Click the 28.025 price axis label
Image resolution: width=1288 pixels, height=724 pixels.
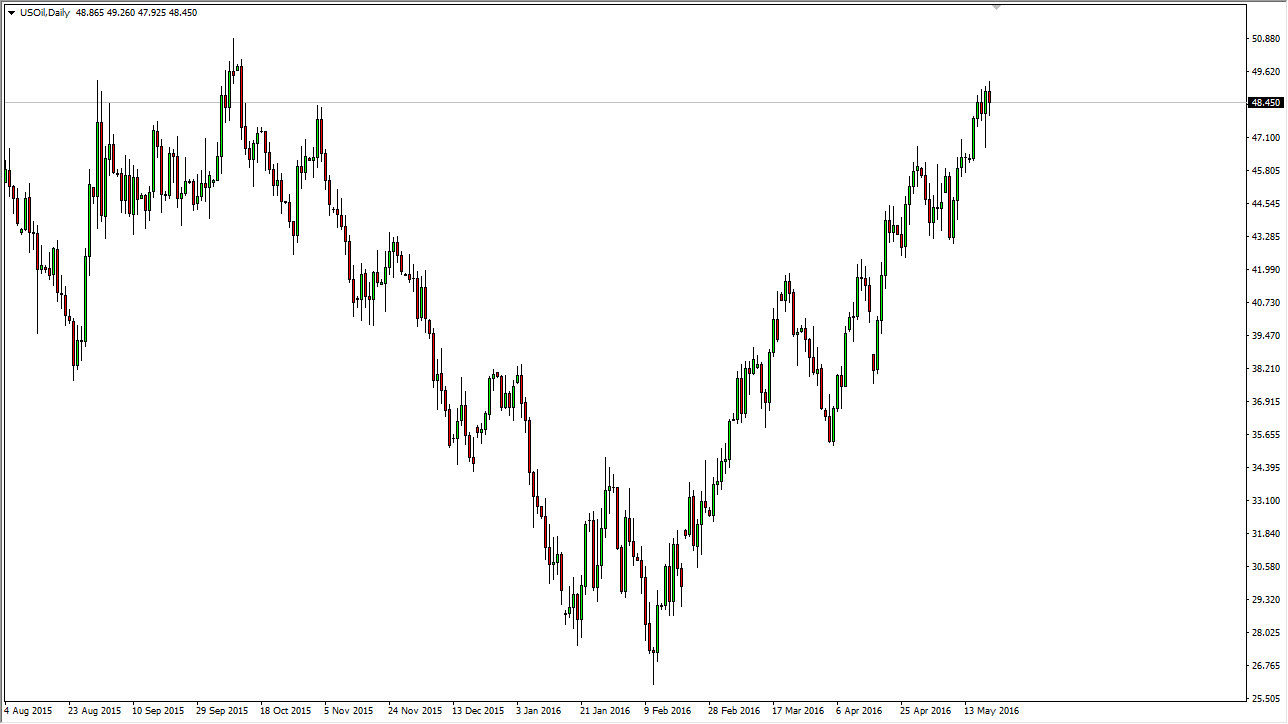(1265, 633)
